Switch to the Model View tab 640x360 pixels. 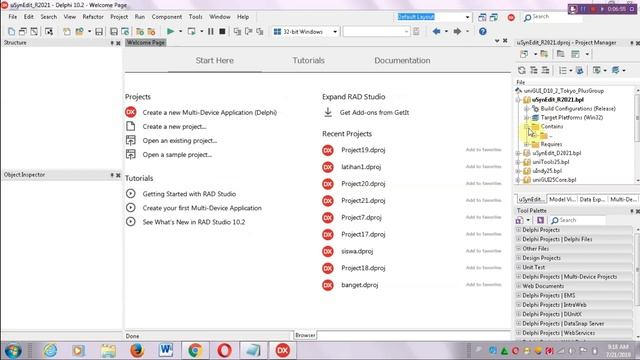point(562,199)
